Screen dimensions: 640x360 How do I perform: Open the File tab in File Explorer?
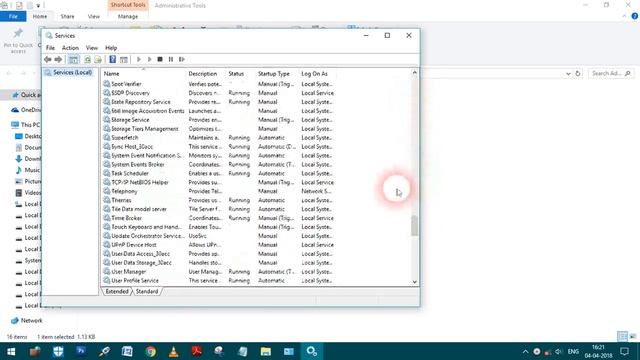(x=13, y=16)
